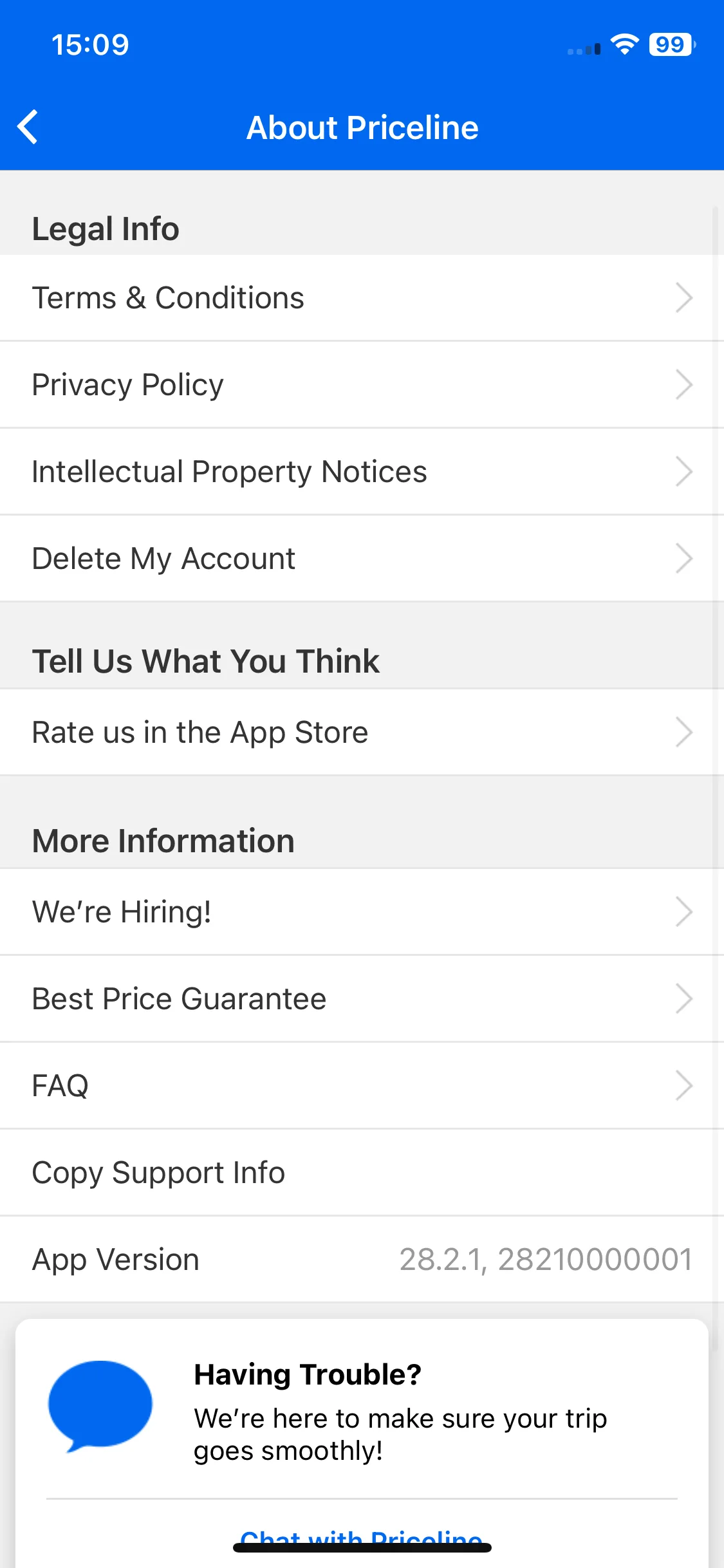Open Intellectual Property Notices
Screen dimensions: 724x1568
(x=362, y=472)
